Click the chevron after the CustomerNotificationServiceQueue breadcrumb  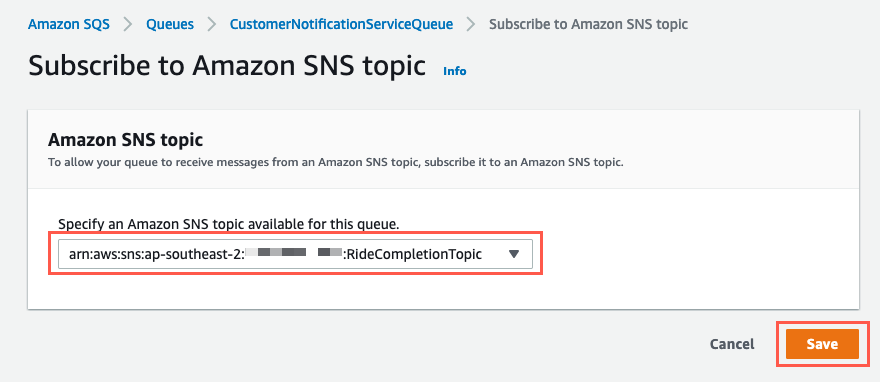click(471, 24)
